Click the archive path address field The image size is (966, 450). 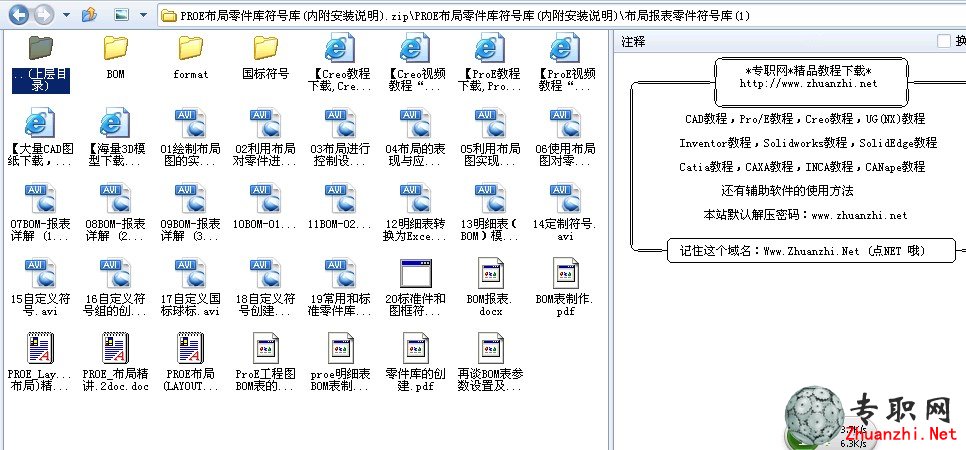tap(562, 15)
